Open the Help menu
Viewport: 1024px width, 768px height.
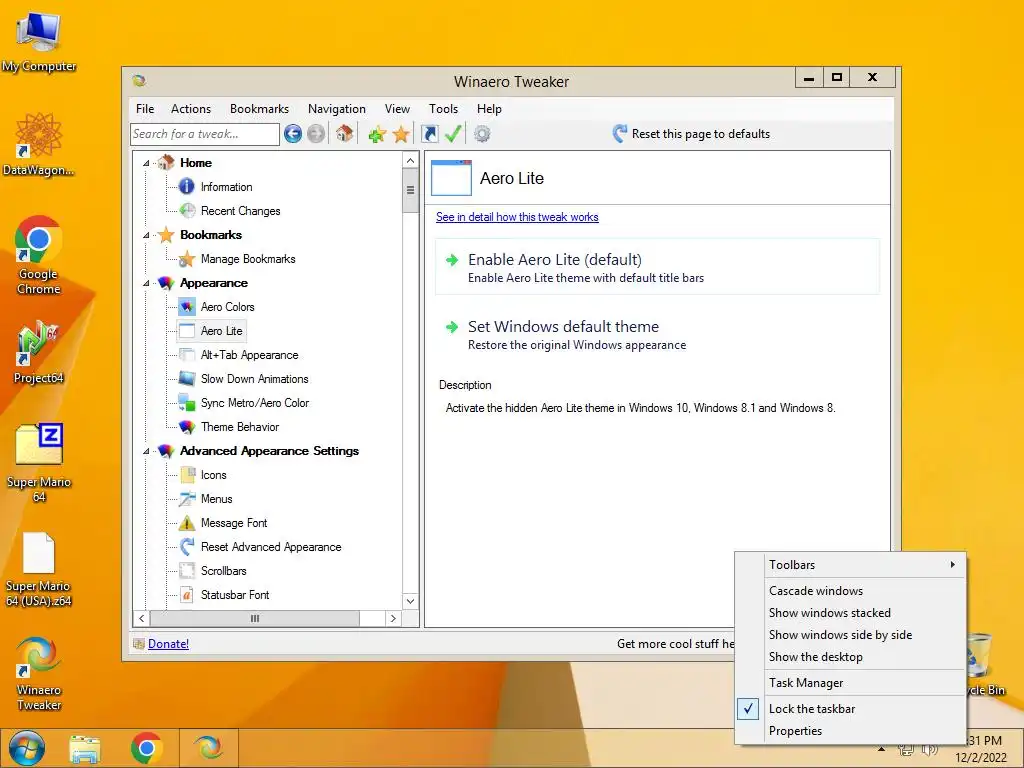click(489, 109)
